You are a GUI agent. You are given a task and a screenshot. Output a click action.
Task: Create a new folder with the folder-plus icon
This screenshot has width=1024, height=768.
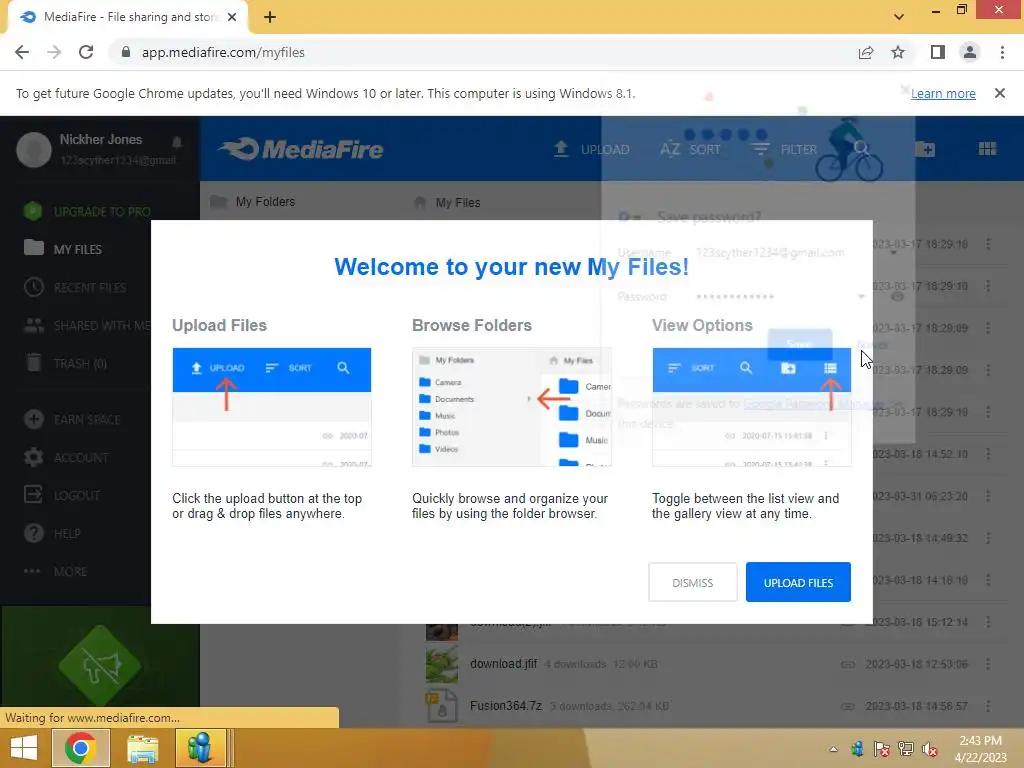click(x=925, y=149)
